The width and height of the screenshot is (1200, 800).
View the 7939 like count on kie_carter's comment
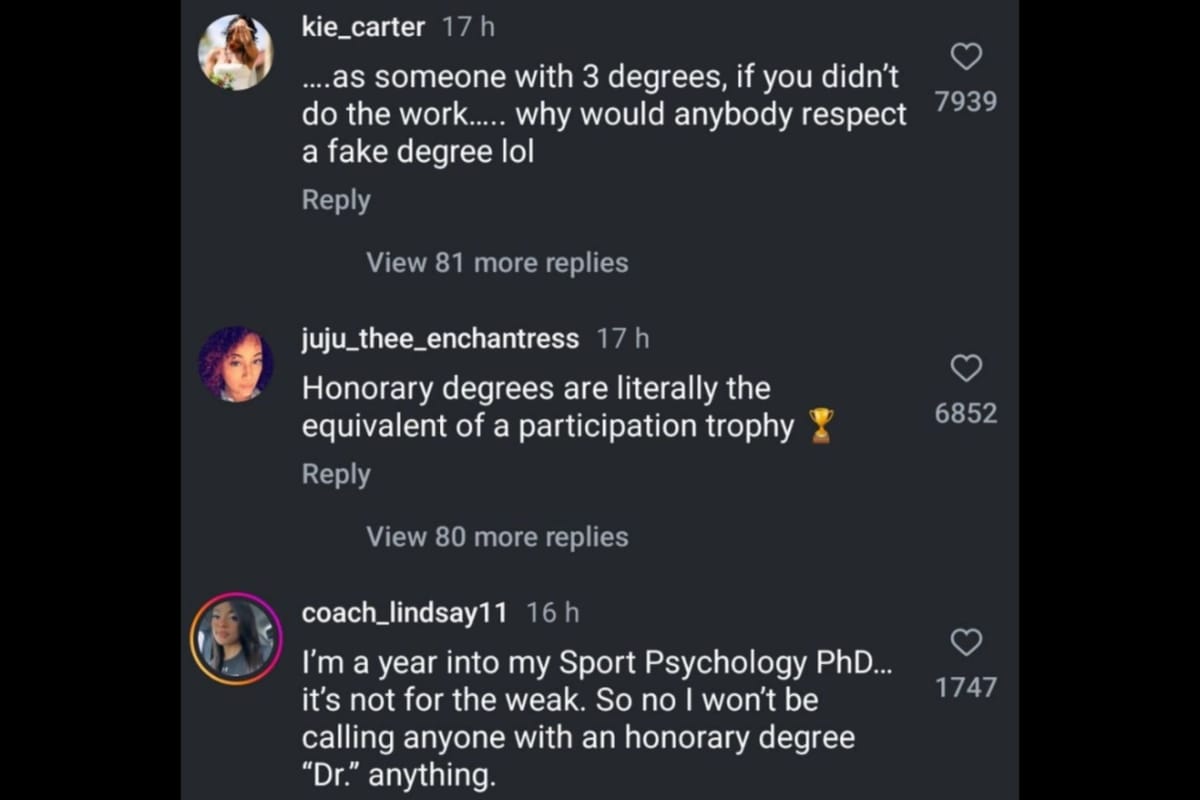(x=966, y=101)
